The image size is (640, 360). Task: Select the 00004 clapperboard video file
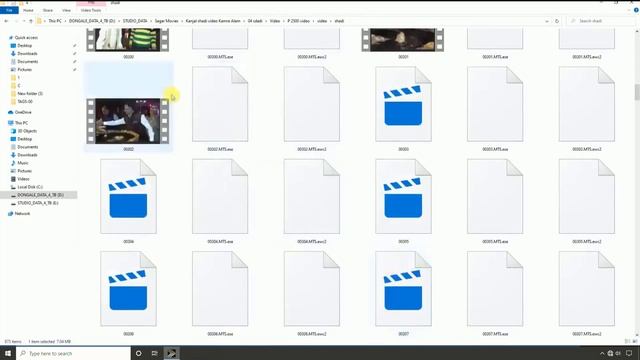[x=128, y=196]
